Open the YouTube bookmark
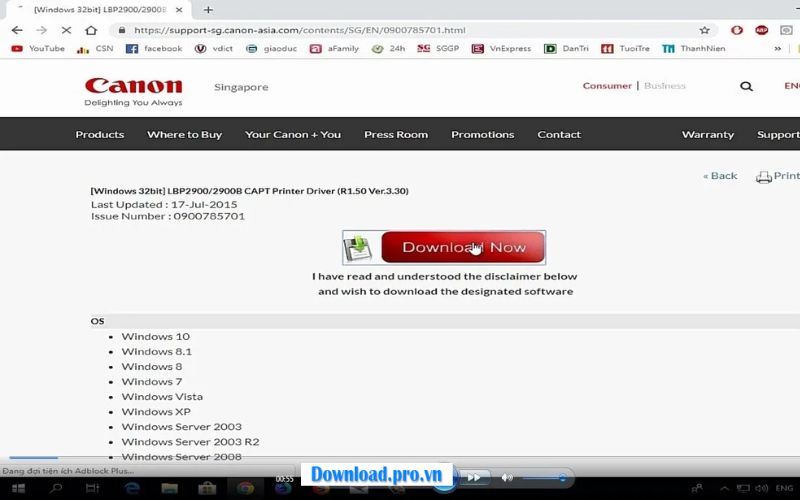This screenshot has width=800, height=500. click(x=38, y=48)
